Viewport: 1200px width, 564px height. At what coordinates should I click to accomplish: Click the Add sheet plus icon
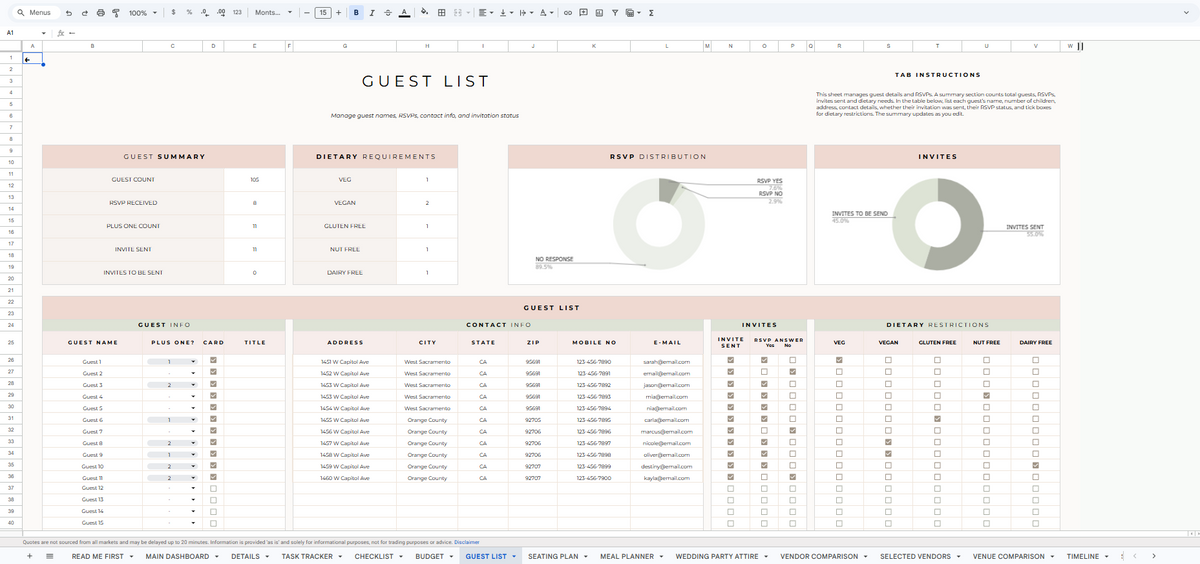30,556
